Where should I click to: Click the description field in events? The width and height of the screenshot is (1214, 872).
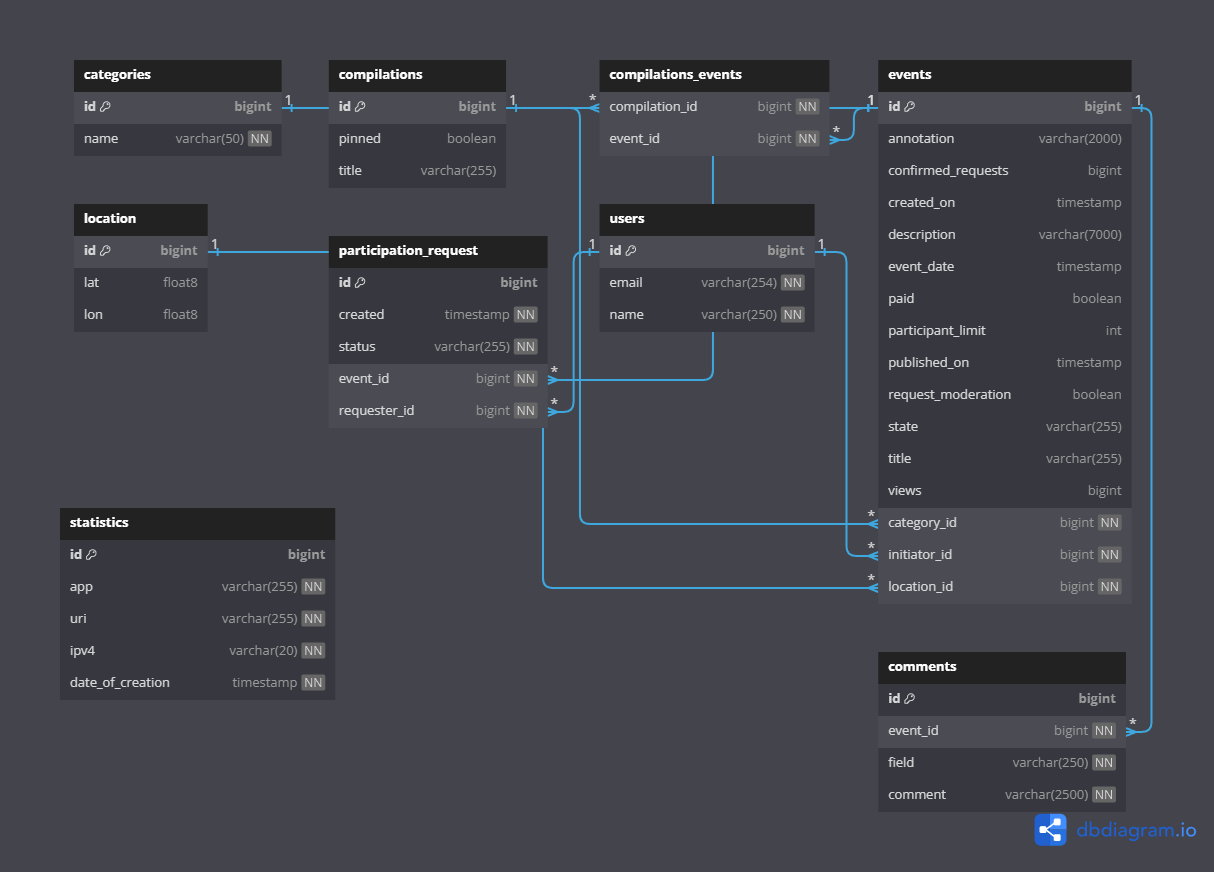click(1005, 234)
